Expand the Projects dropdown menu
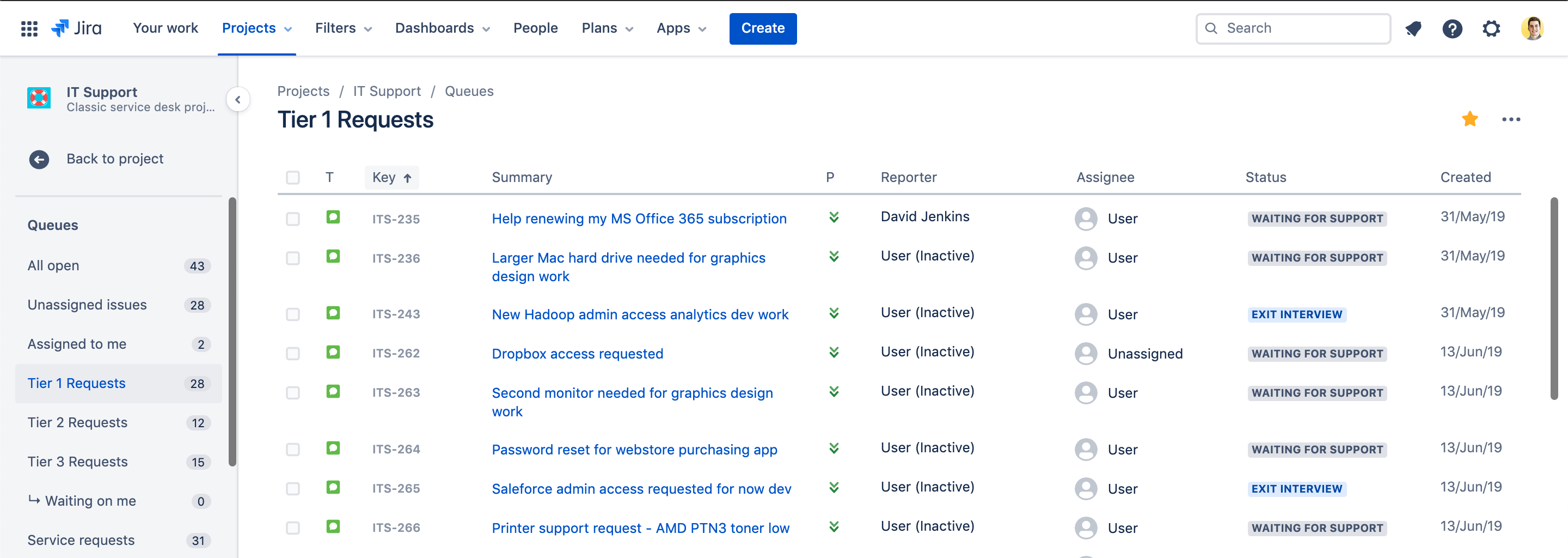 click(x=256, y=29)
